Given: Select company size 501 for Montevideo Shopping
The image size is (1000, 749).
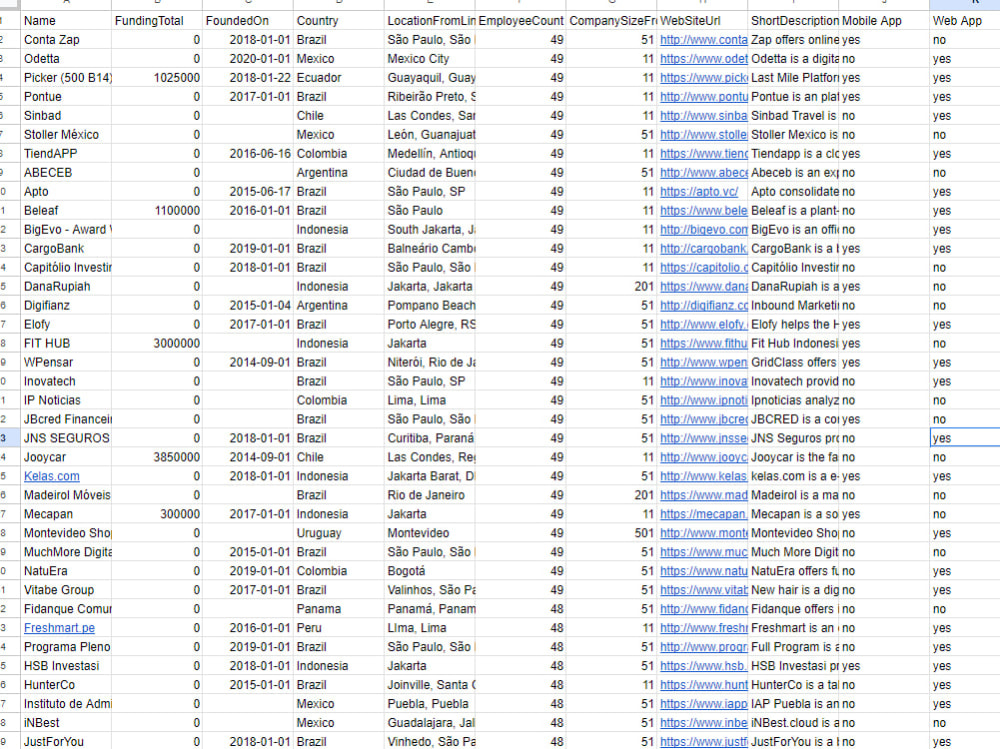Looking at the screenshot, I should click(612, 533).
